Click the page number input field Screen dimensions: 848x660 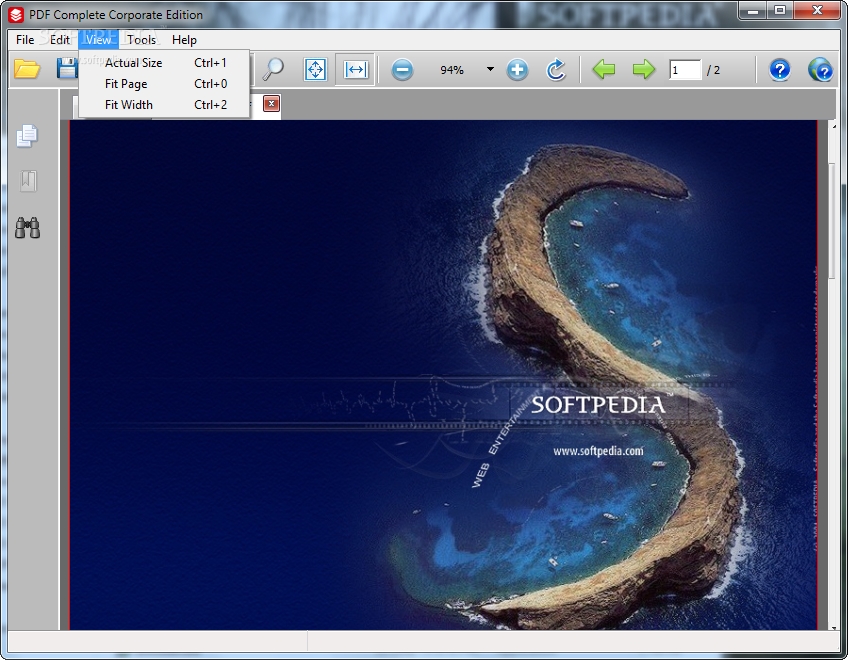click(684, 70)
